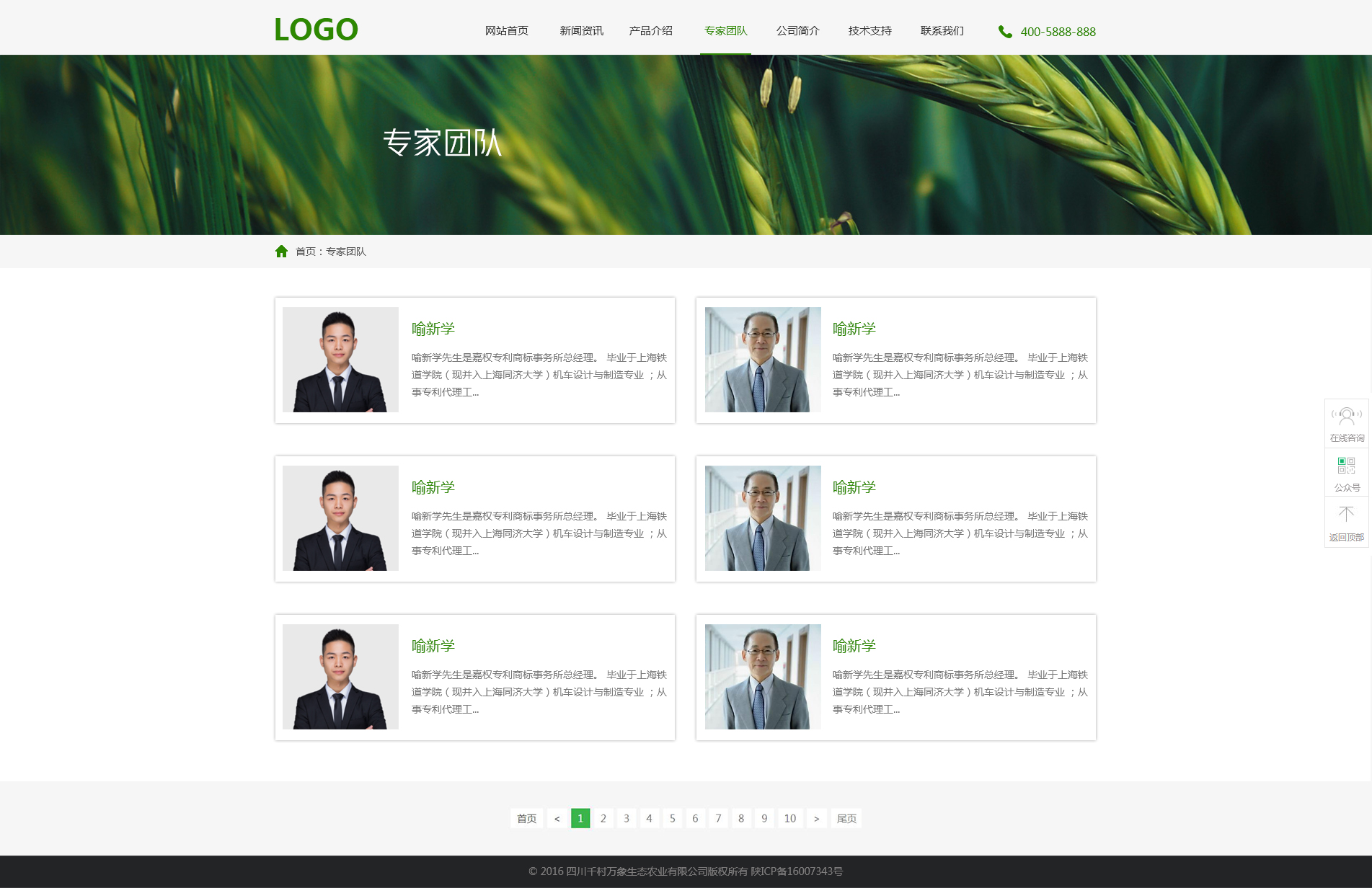This screenshot has width=1372, height=888.
Task: Click the 尾页 last page button
Action: point(846,818)
